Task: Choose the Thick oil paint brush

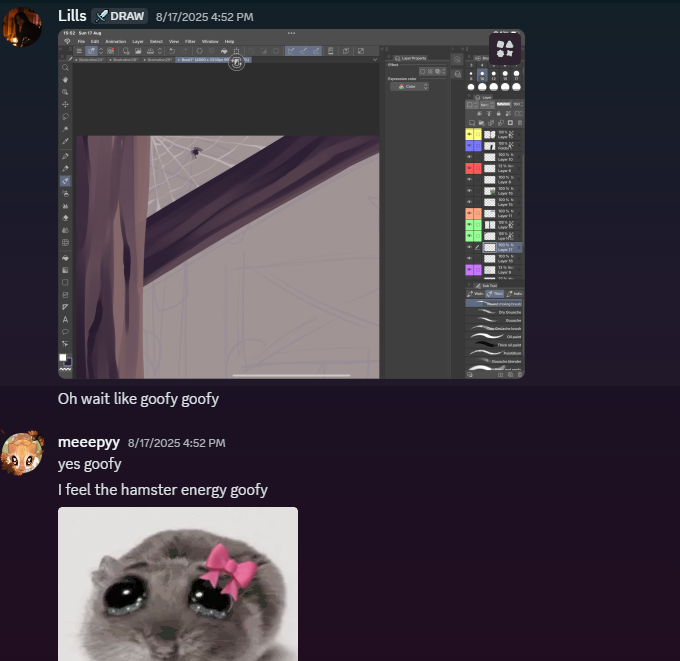Action: [494, 345]
